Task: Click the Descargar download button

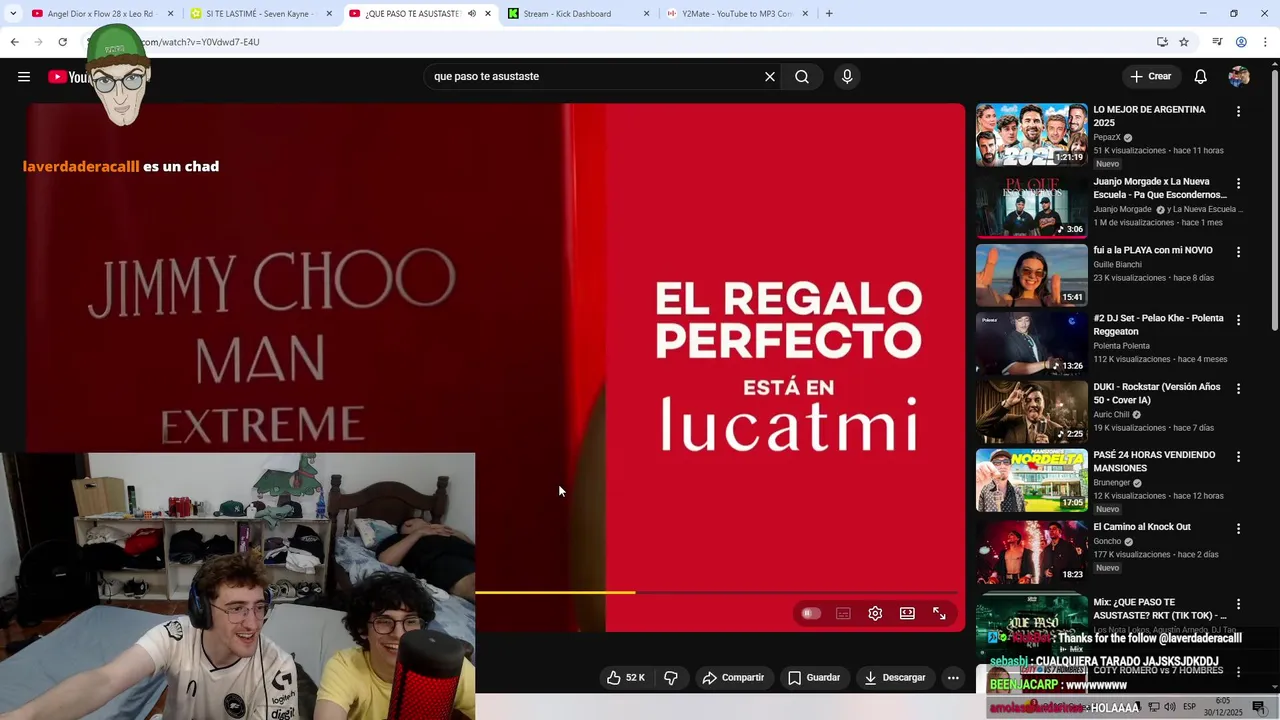Action: coord(895,678)
